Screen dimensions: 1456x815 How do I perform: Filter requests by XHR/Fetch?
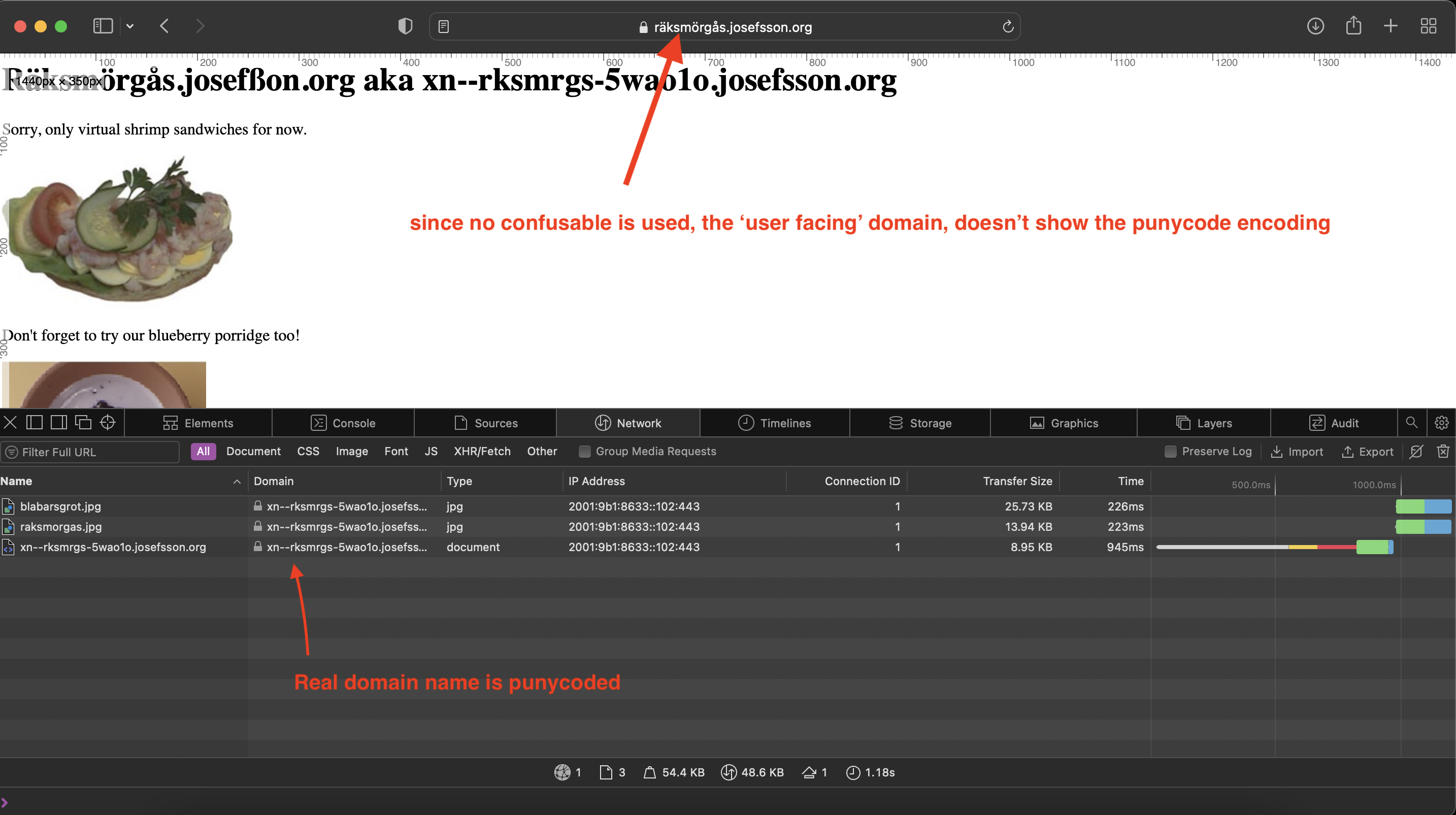482,452
